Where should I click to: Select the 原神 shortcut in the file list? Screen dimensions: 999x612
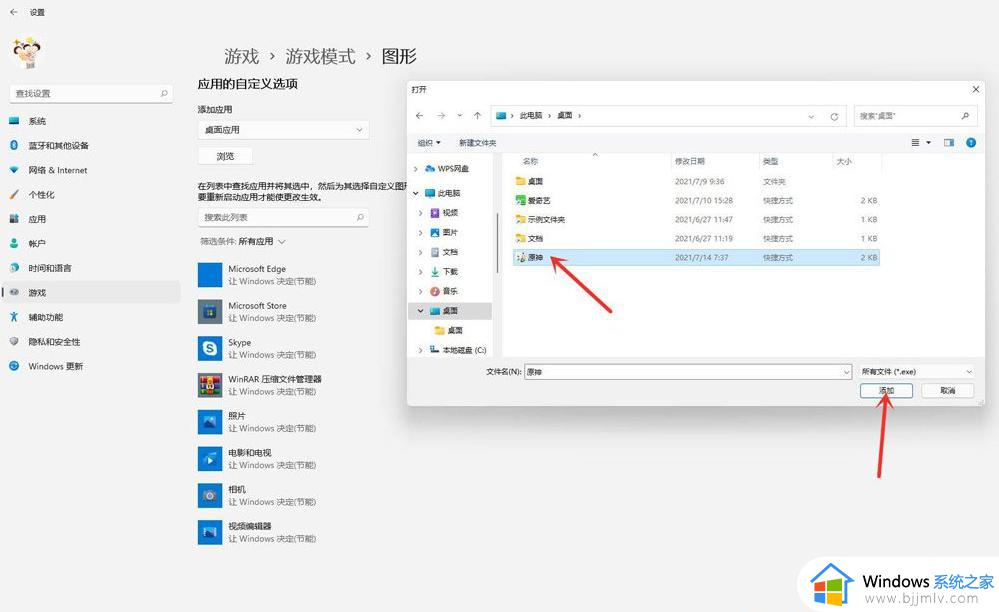(x=696, y=257)
